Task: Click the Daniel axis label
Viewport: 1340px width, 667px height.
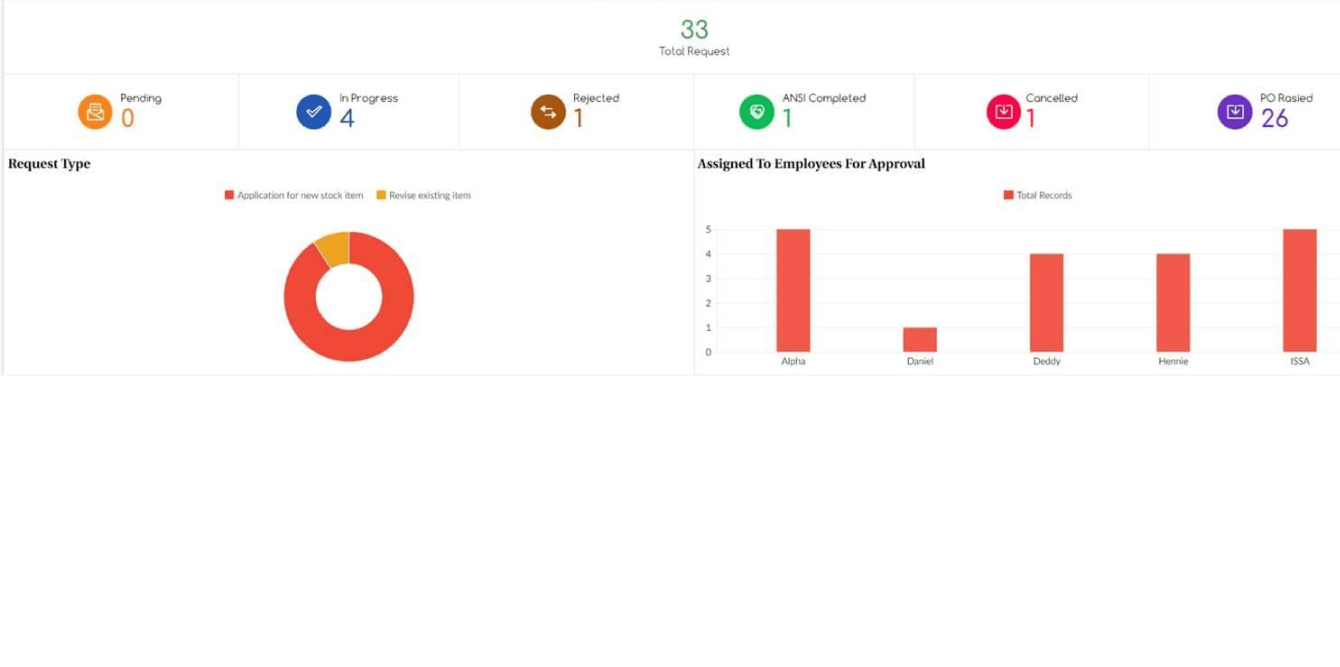Action: 920,361
